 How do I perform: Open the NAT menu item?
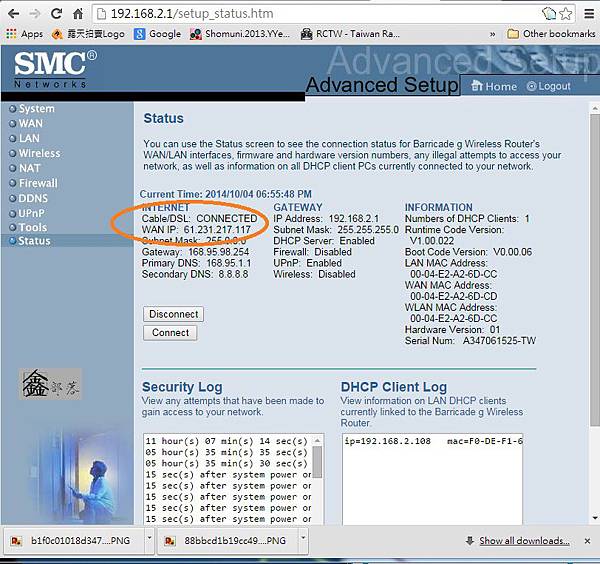[25, 168]
